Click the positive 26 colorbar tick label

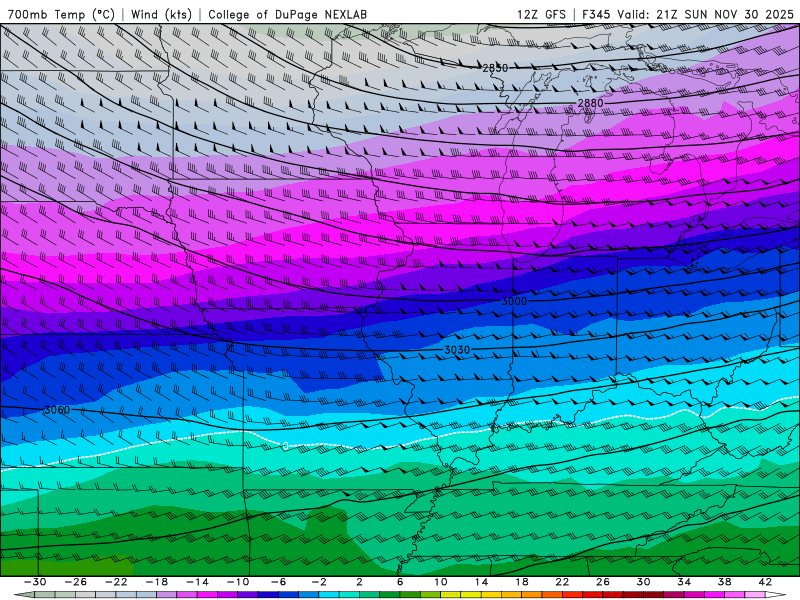click(x=603, y=582)
